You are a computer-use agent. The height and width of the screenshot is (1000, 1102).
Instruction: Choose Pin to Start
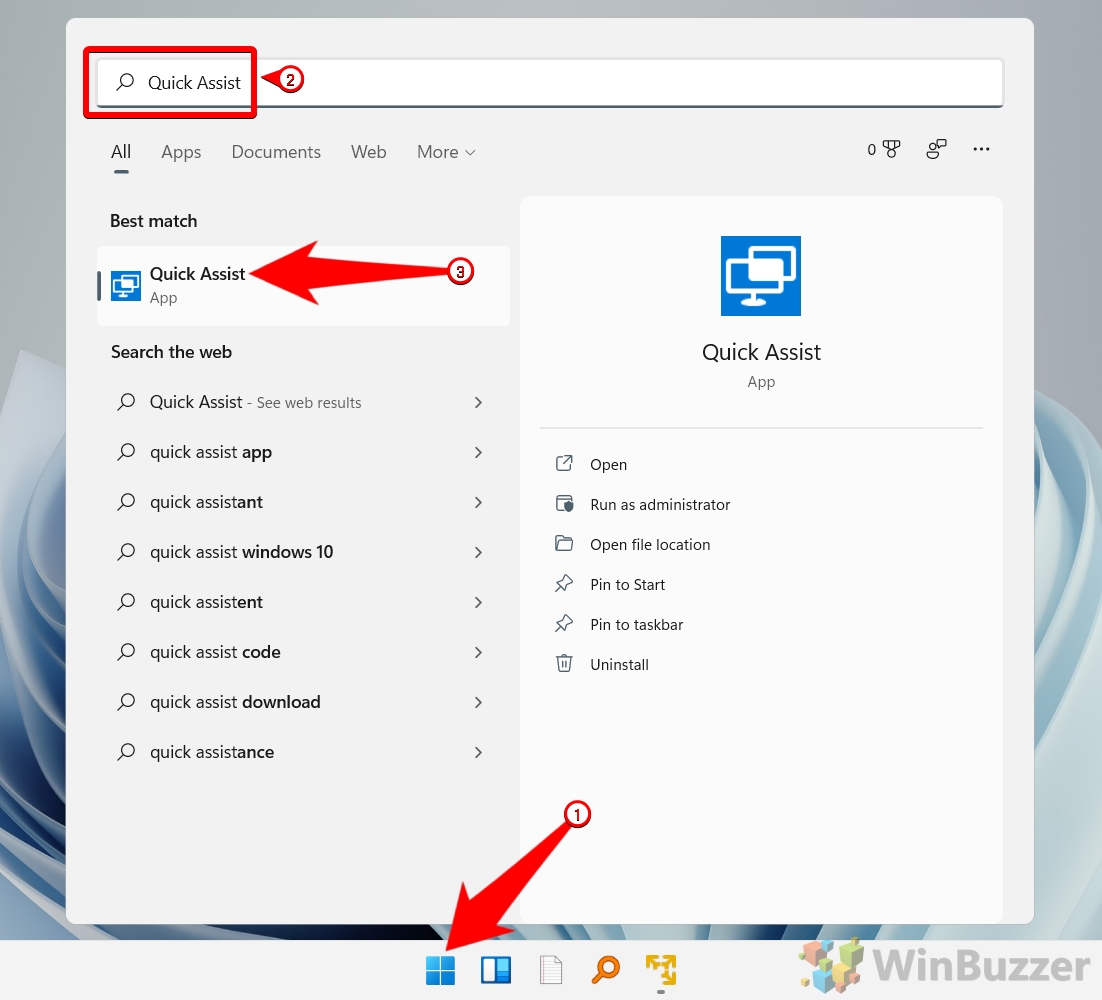point(628,585)
